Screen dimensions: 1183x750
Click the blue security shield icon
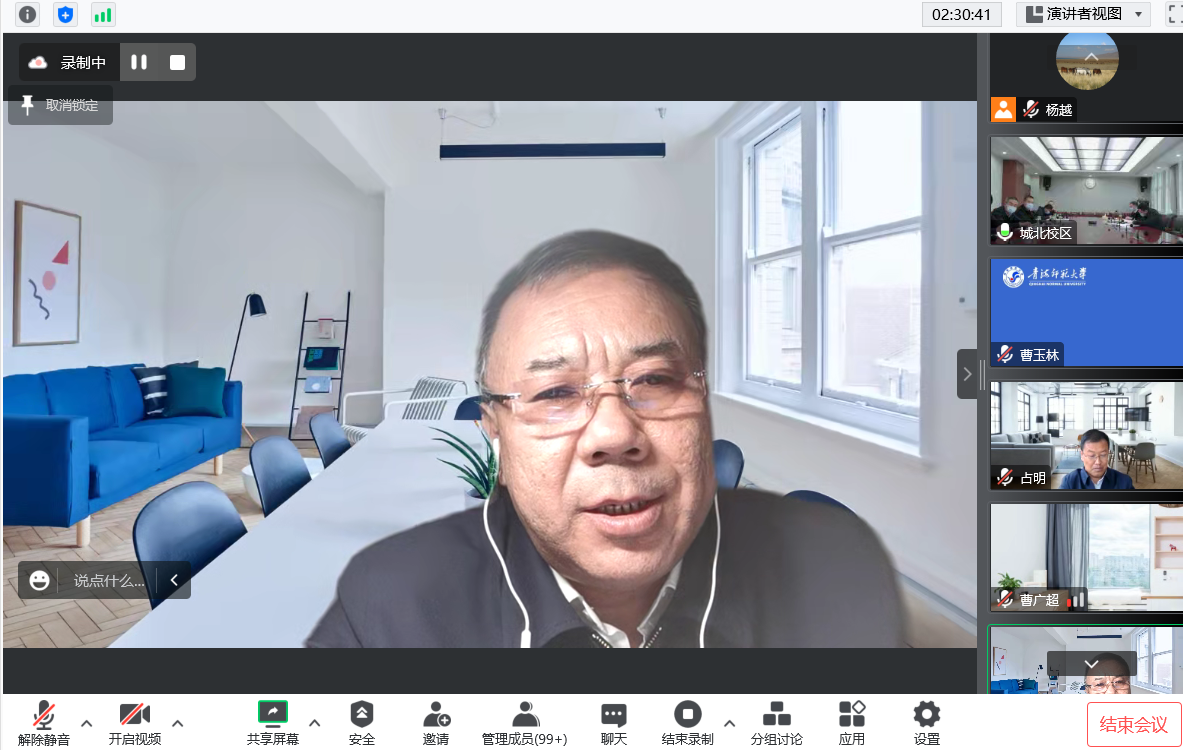(x=65, y=14)
